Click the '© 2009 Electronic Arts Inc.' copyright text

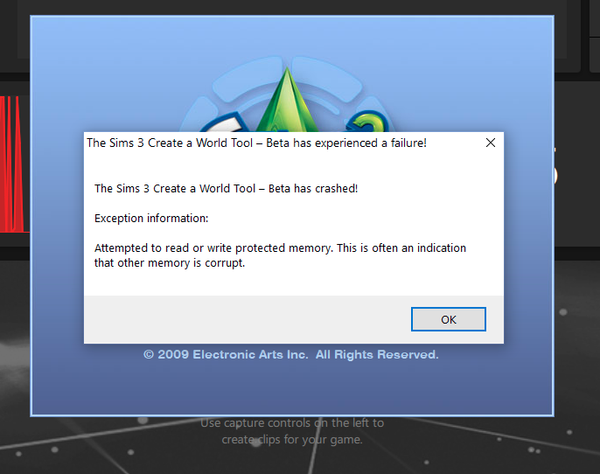point(225,355)
